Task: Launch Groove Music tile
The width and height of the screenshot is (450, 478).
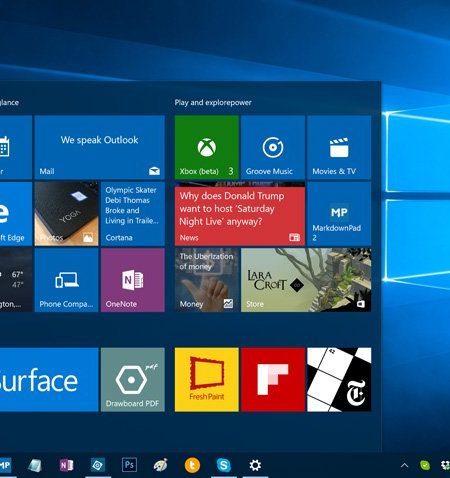Action: coord(273,147)
